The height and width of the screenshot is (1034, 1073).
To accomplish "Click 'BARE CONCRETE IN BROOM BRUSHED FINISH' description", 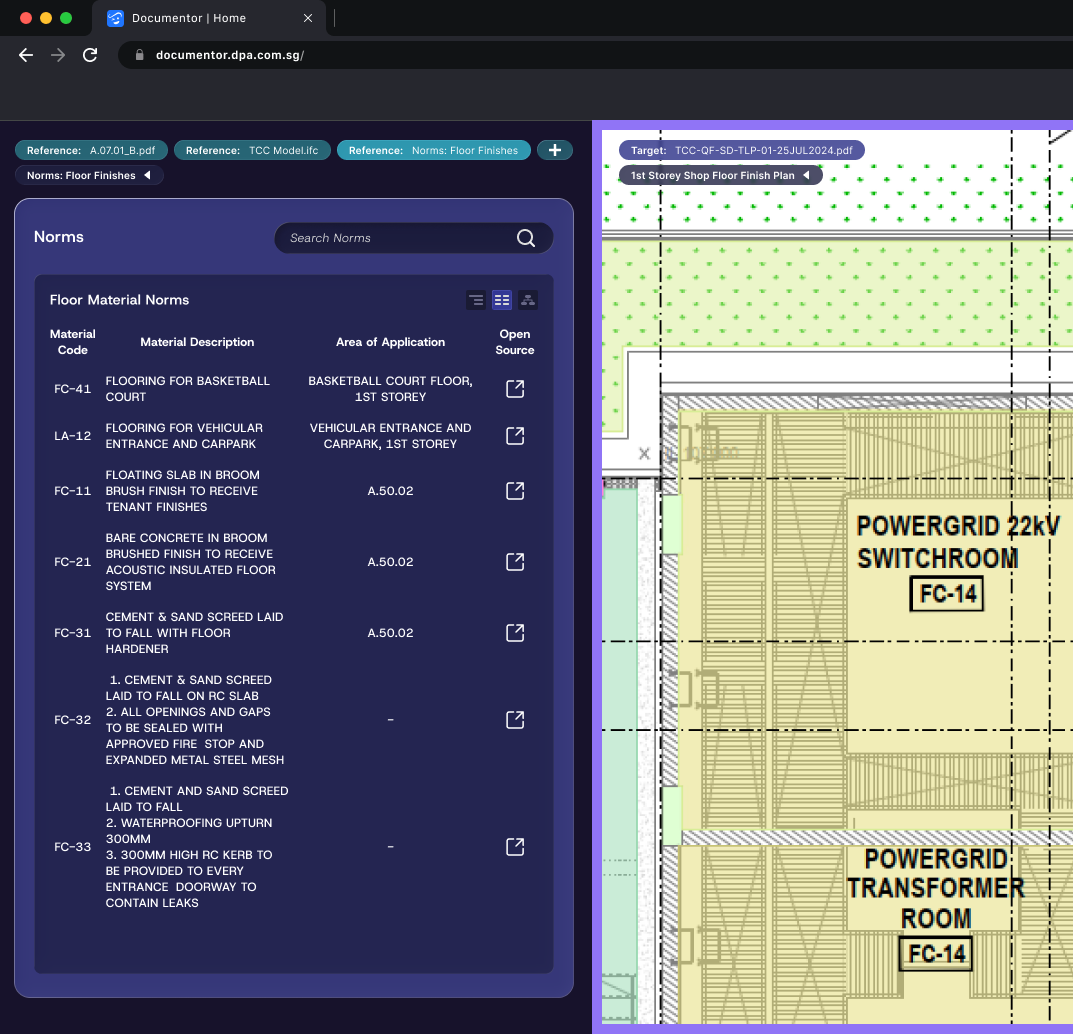I will [x=190, y=562].
